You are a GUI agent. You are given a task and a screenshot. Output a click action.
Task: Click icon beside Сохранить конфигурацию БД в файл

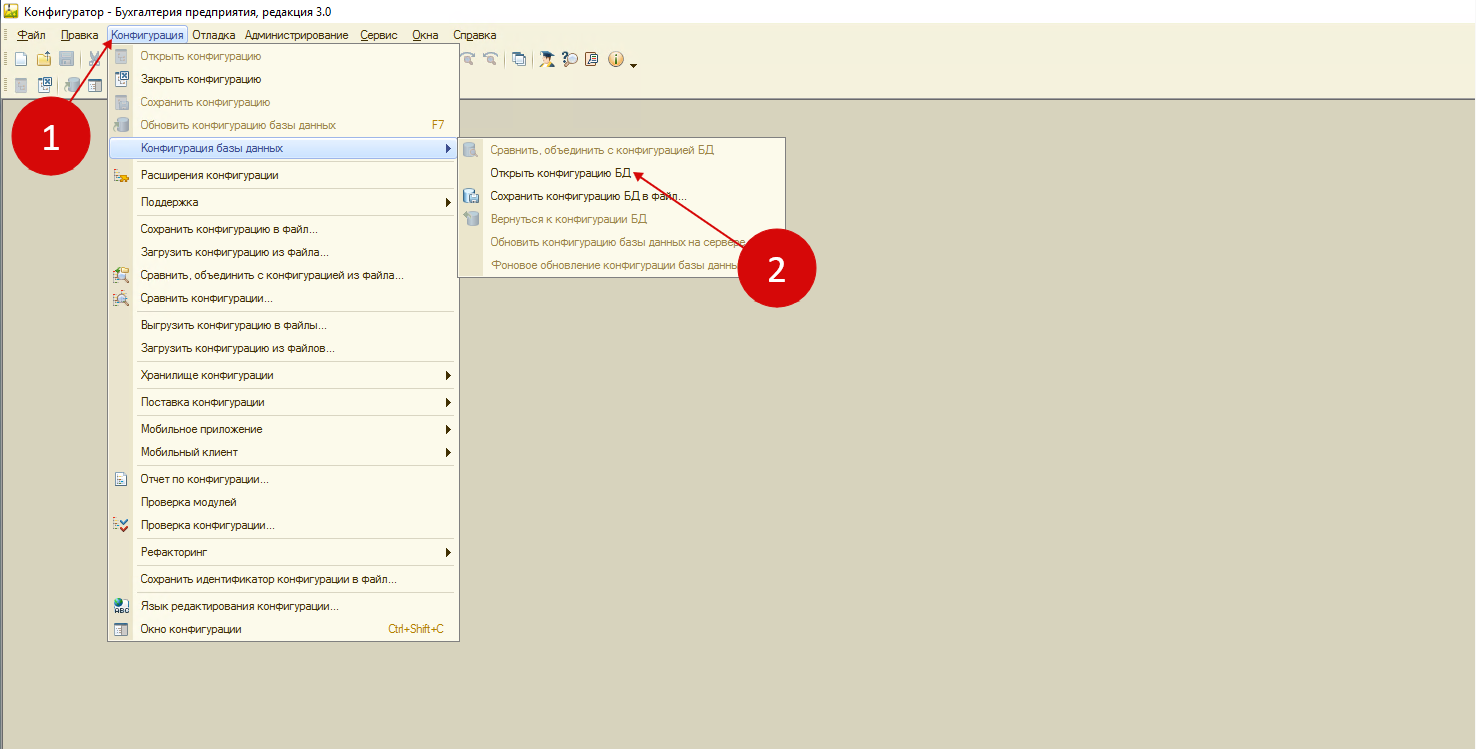click(471, 196)
